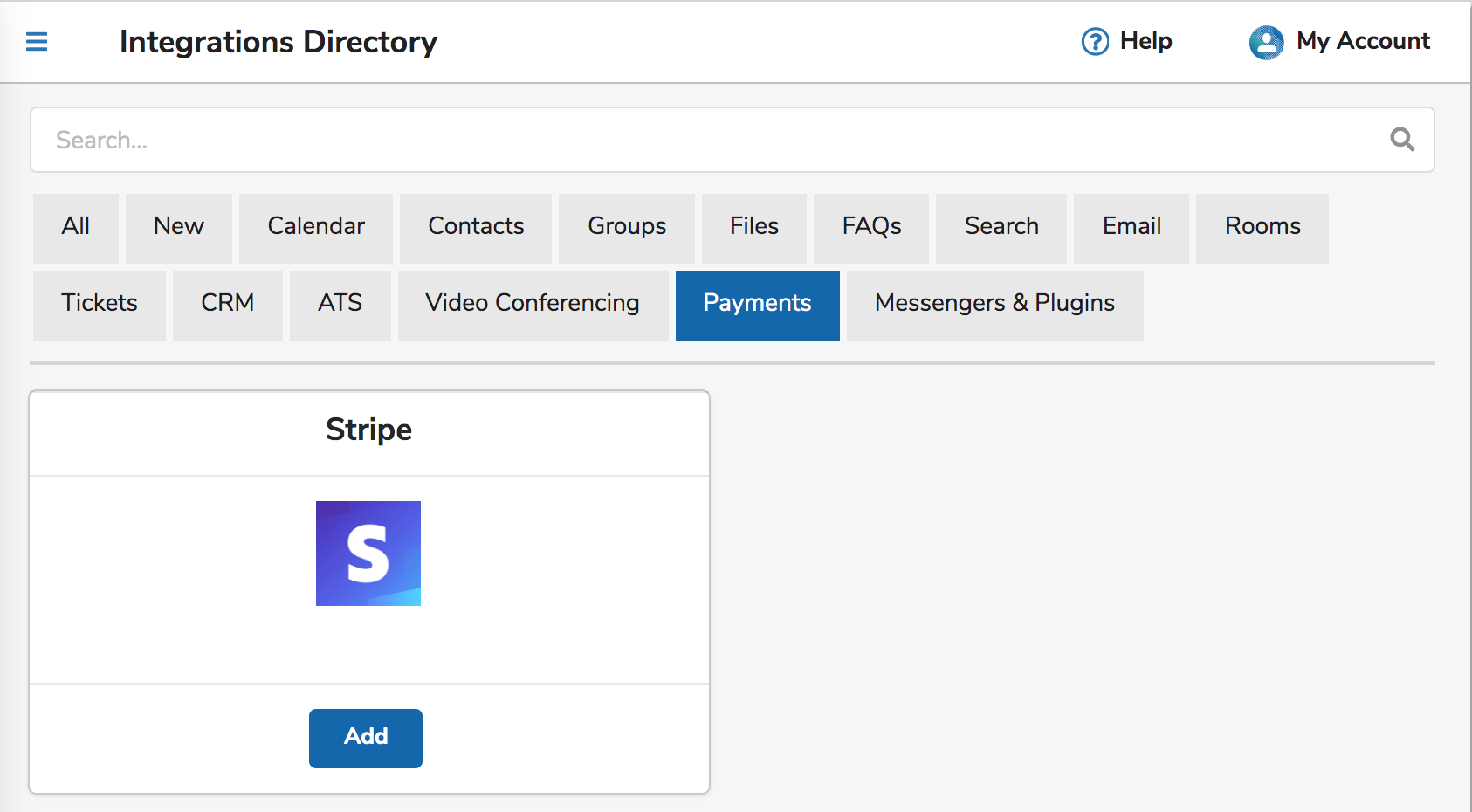Open the hamburger menu icon
1472x812 pixels.
click(x=37, y=42)
